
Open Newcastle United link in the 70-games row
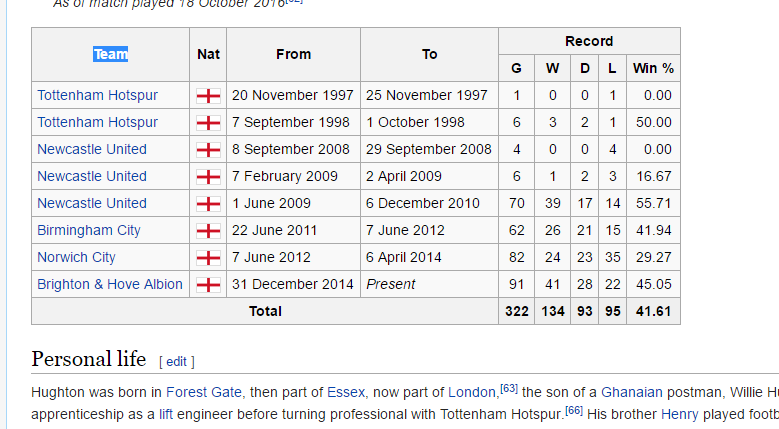(x=92, y=203)
